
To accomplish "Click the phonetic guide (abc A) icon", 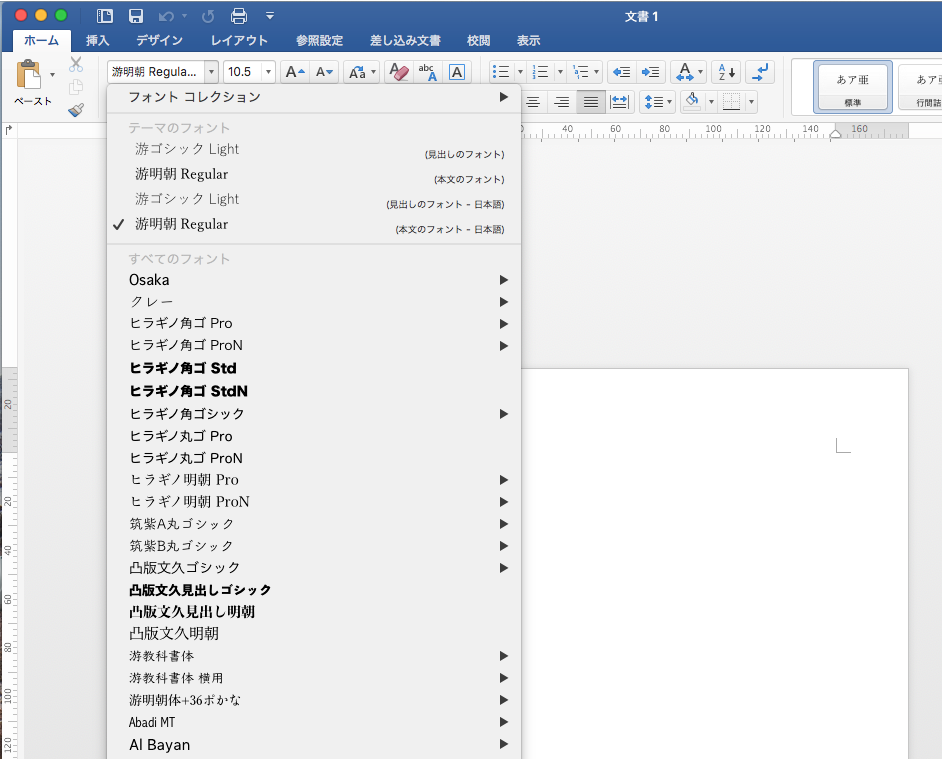I will pyautogui.click(x=428, y=72).
